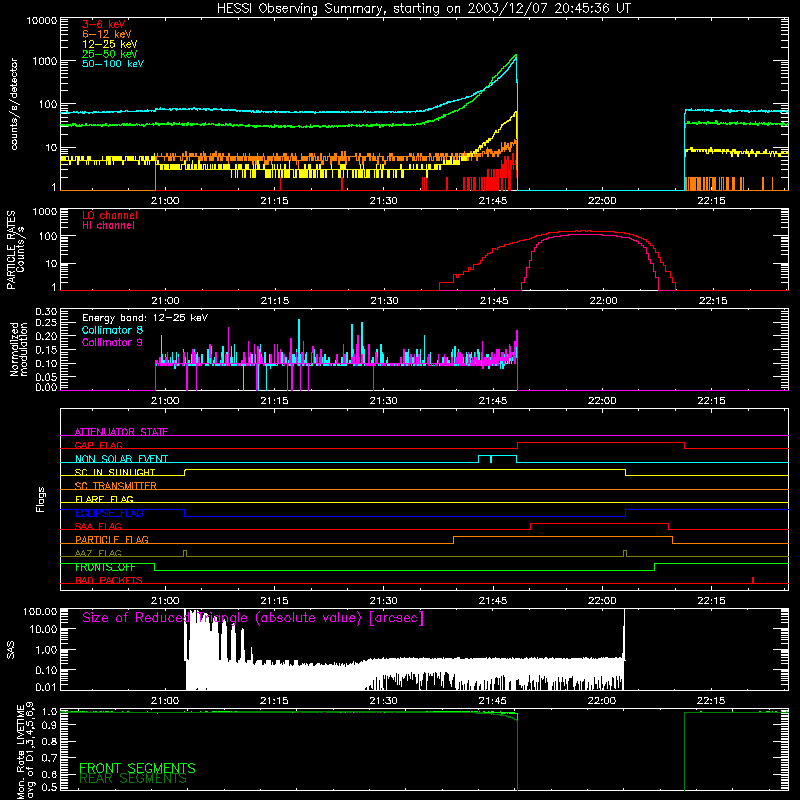
Task: Click the ECLIPSE_FLAG label
Action: (109, 513)
